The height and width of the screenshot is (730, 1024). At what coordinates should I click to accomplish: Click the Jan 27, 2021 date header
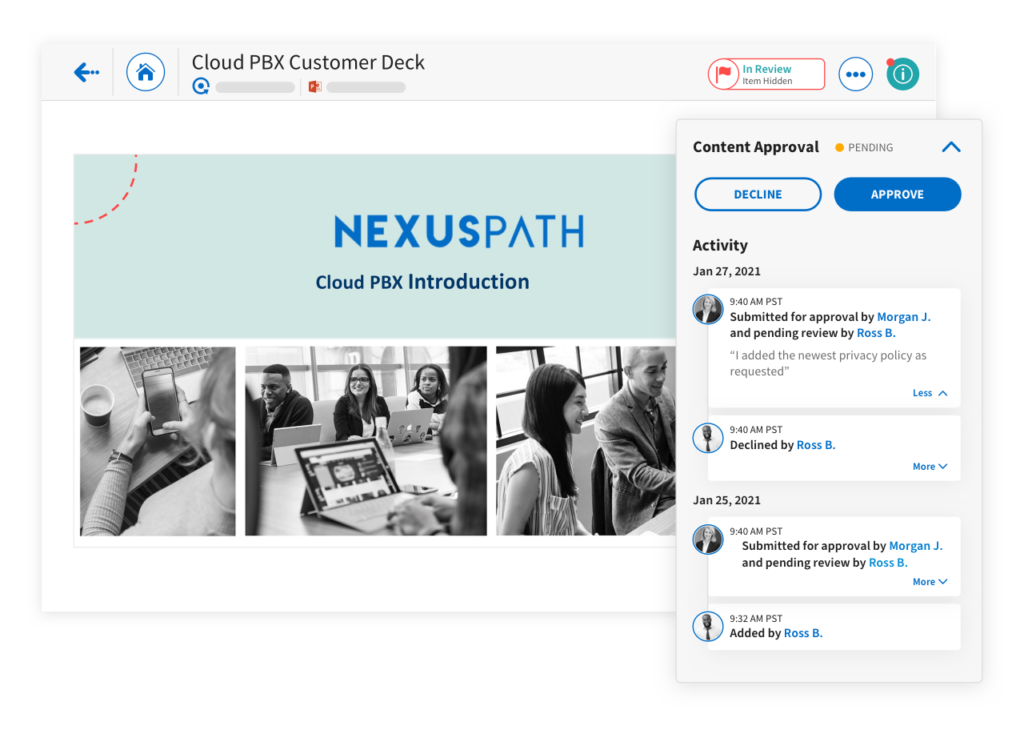point(726,271)
